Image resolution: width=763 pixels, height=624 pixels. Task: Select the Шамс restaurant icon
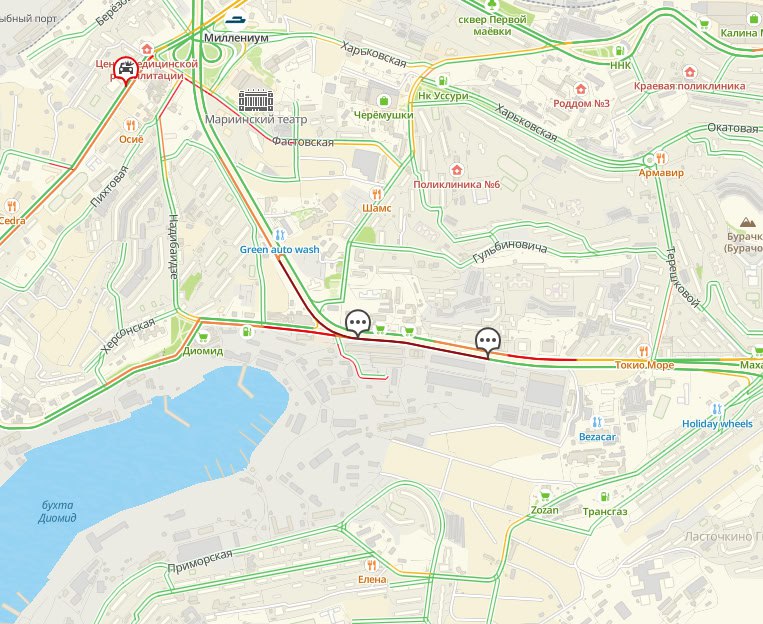coord(376,195)
